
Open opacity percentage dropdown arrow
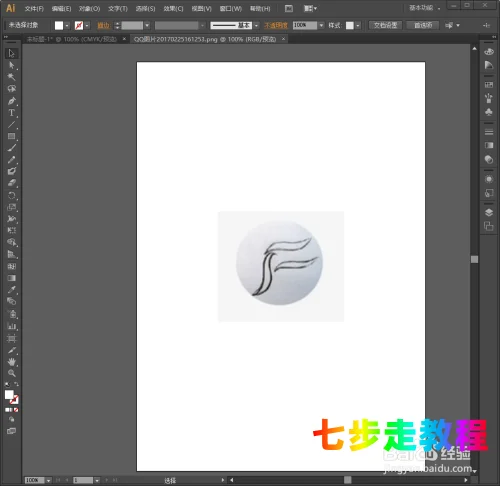(321, 25)
